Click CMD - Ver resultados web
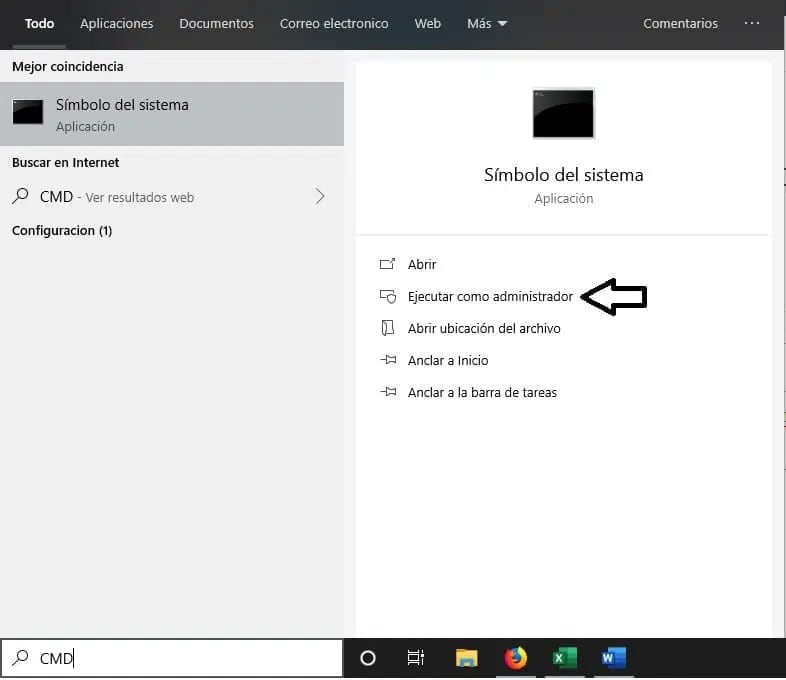This screenshot has height=680, width=786. (x=117, y=197)
